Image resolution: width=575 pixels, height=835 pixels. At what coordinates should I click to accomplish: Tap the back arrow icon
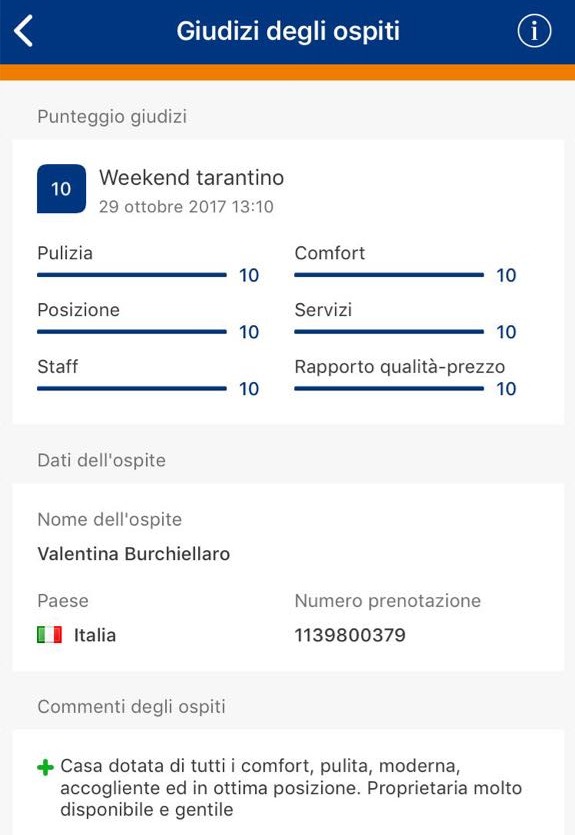tap(23, 31)
